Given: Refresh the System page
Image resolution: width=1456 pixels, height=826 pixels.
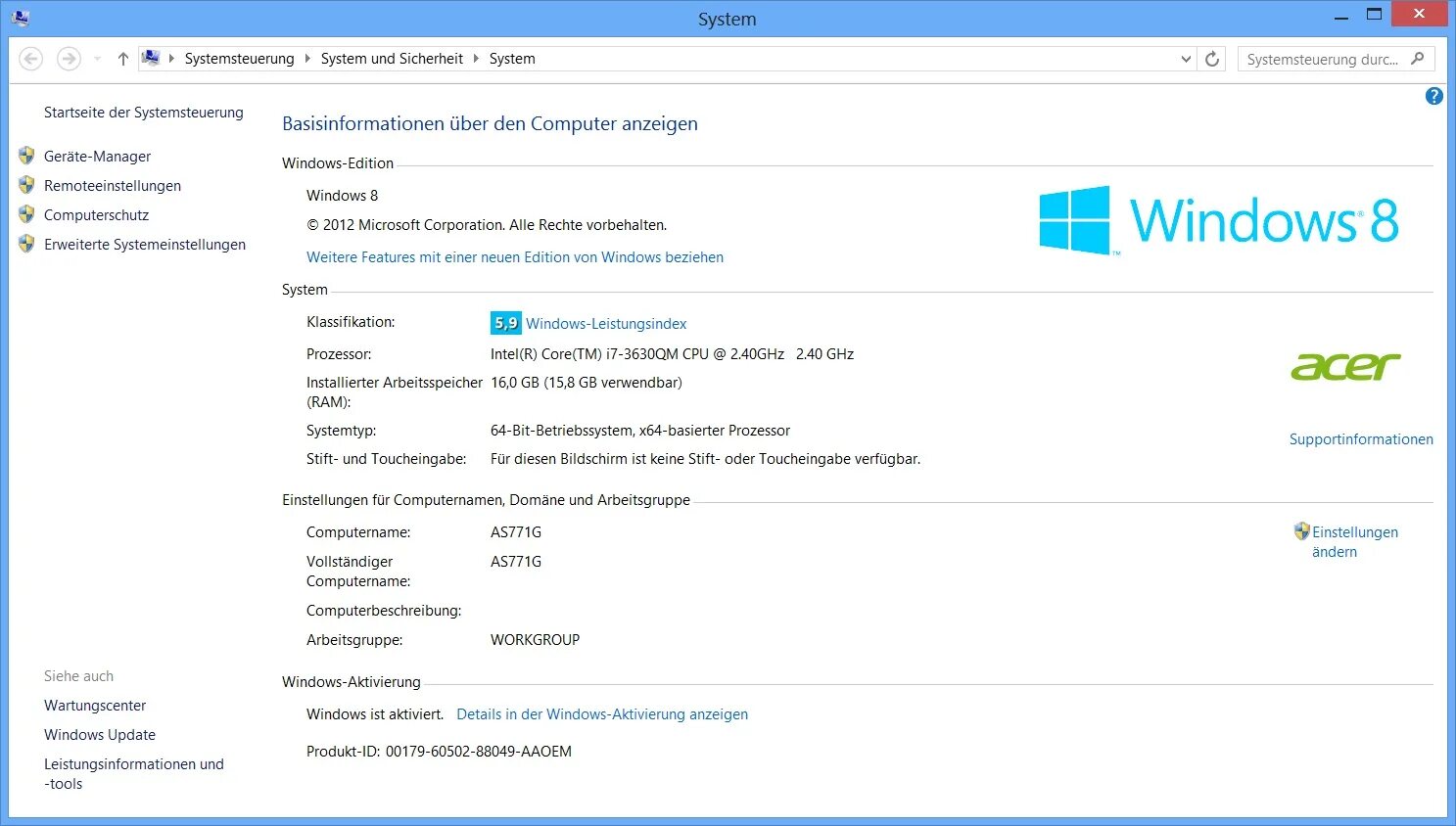Looking at the screenshot, I should 1212,59.
